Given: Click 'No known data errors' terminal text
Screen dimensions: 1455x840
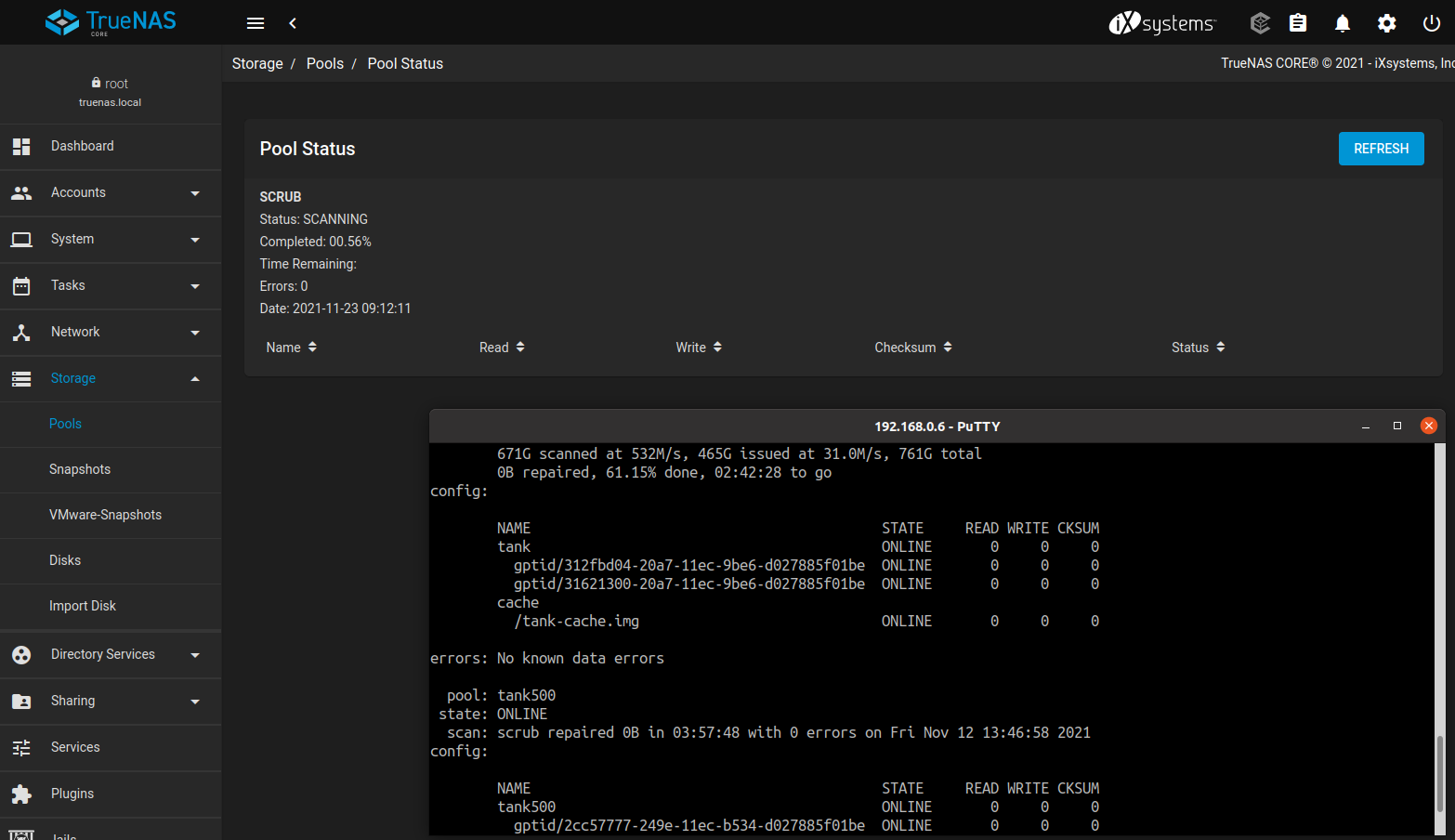Looking at the screenshot, I should point(581,659).
